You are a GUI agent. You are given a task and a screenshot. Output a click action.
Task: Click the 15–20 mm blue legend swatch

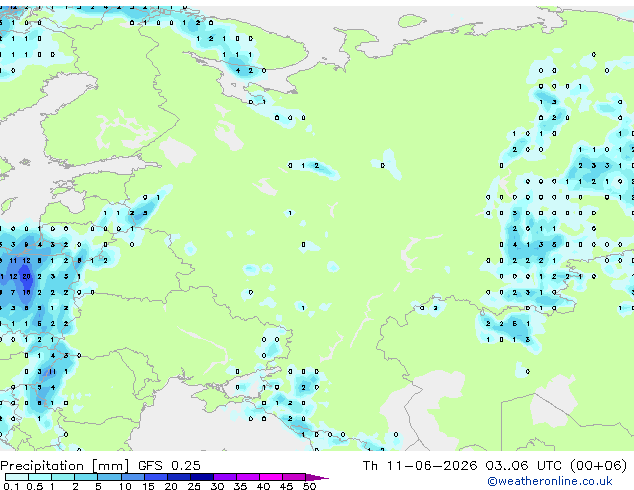tap(156, 477)
